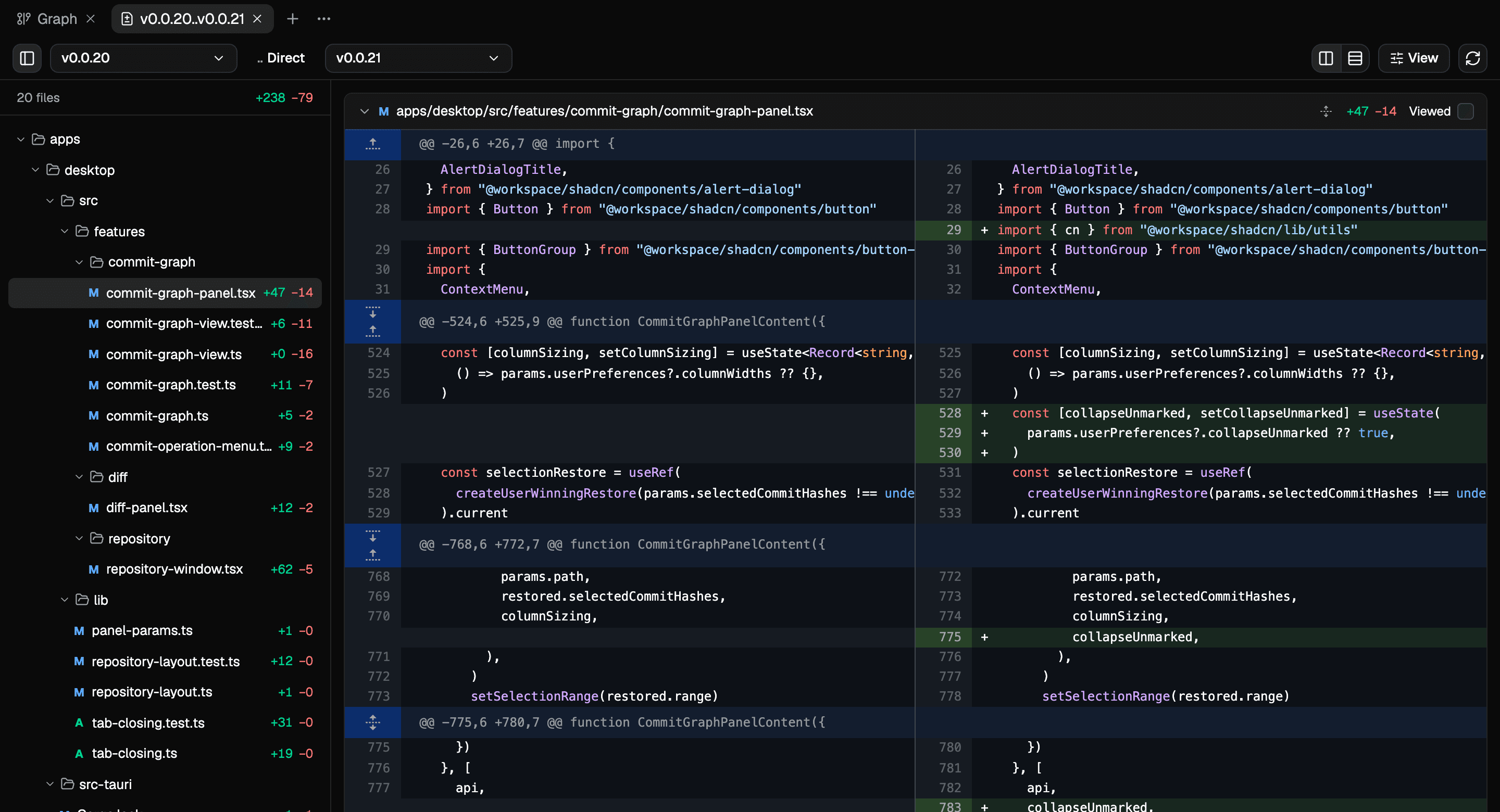Refresh the diff with reload icon
This screenshot has height=812, width=1500.
(1472, 58)
